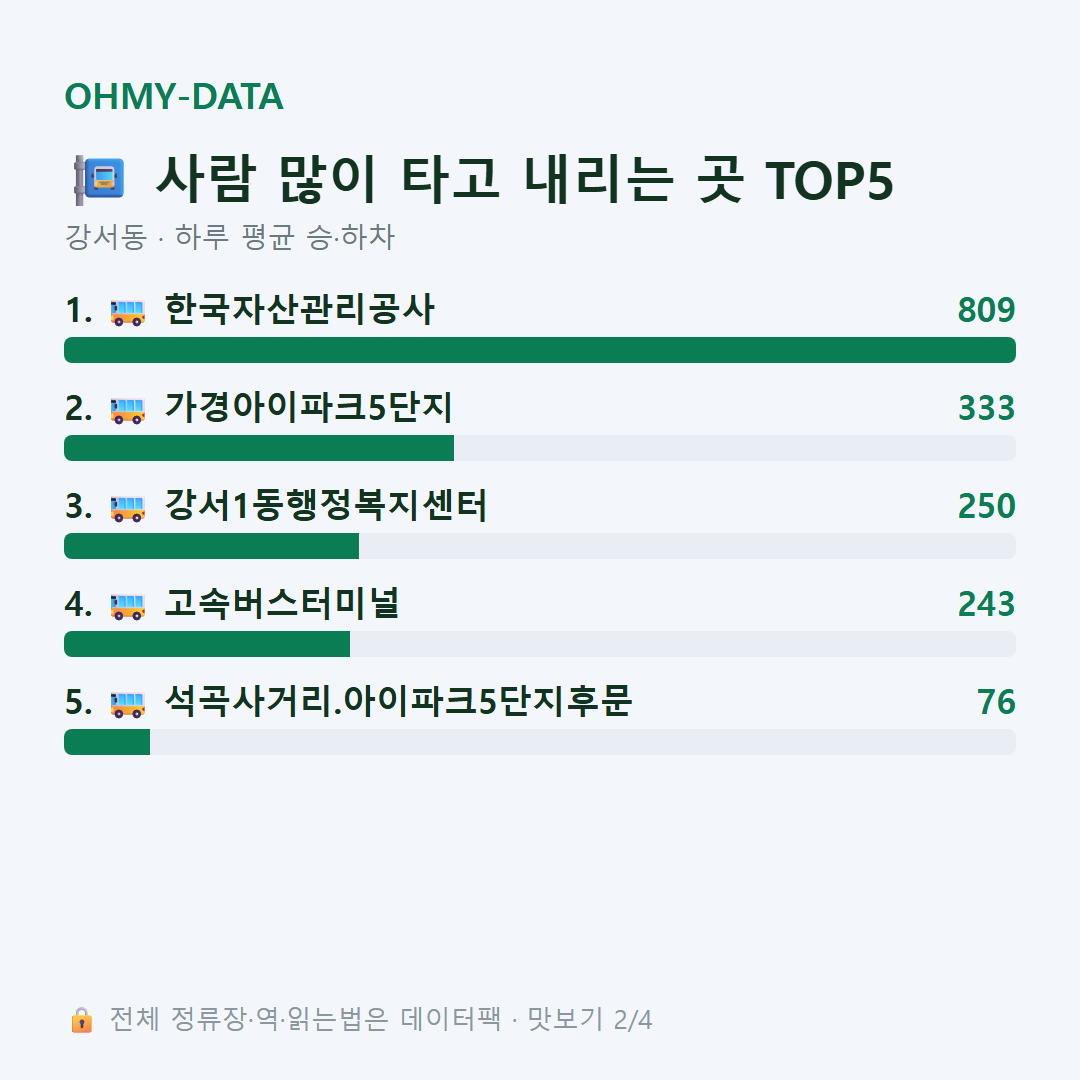
Task: Select the 석곡사거리.아이파크5단지후문 stop name
Action: [x=398, y=701]
